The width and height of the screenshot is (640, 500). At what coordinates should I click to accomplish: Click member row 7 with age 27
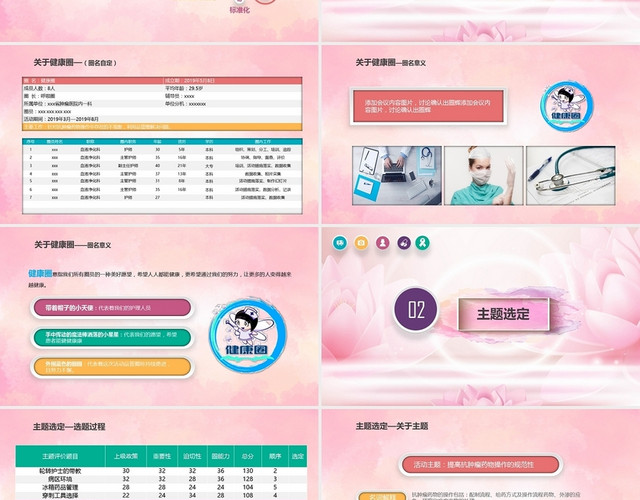162,197
